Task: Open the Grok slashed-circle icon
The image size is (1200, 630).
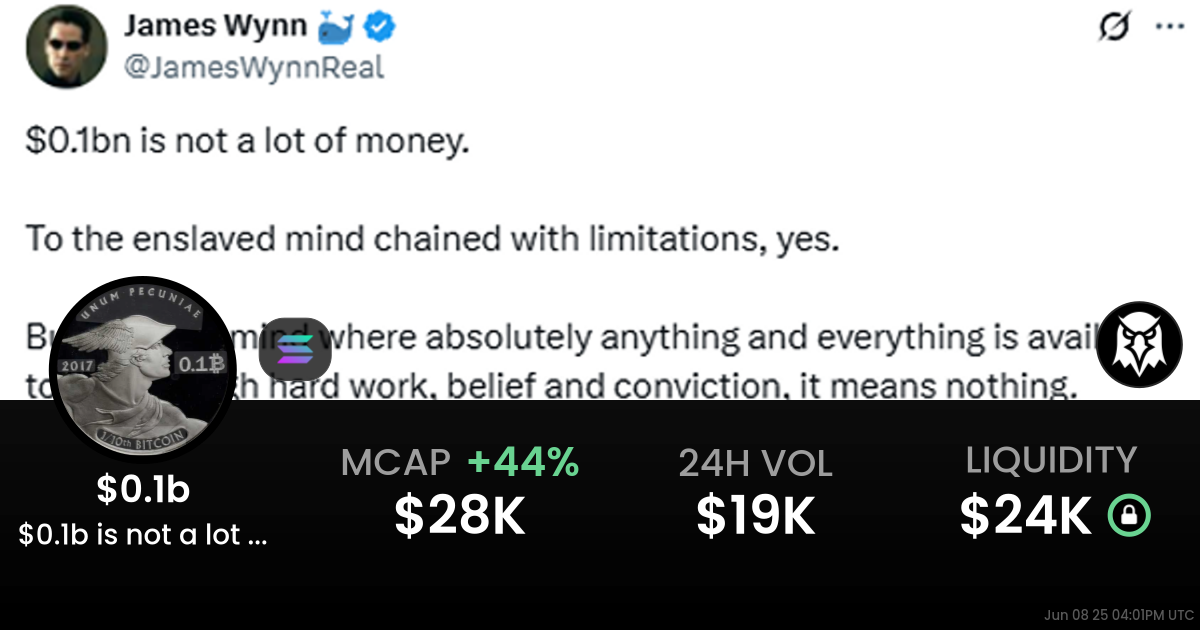Action: (x=1111, y=29)
